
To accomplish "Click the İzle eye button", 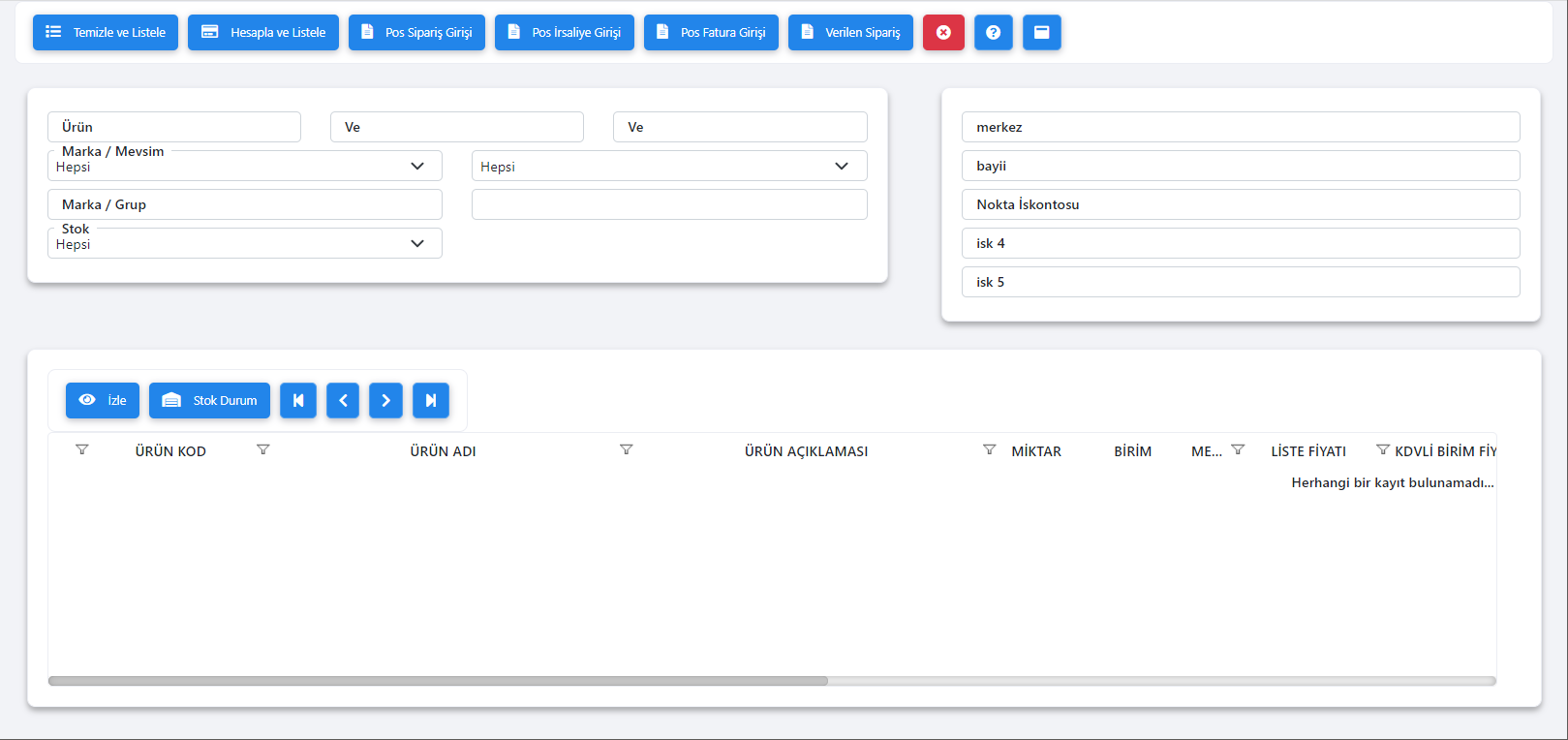I will tap(103, 400).
